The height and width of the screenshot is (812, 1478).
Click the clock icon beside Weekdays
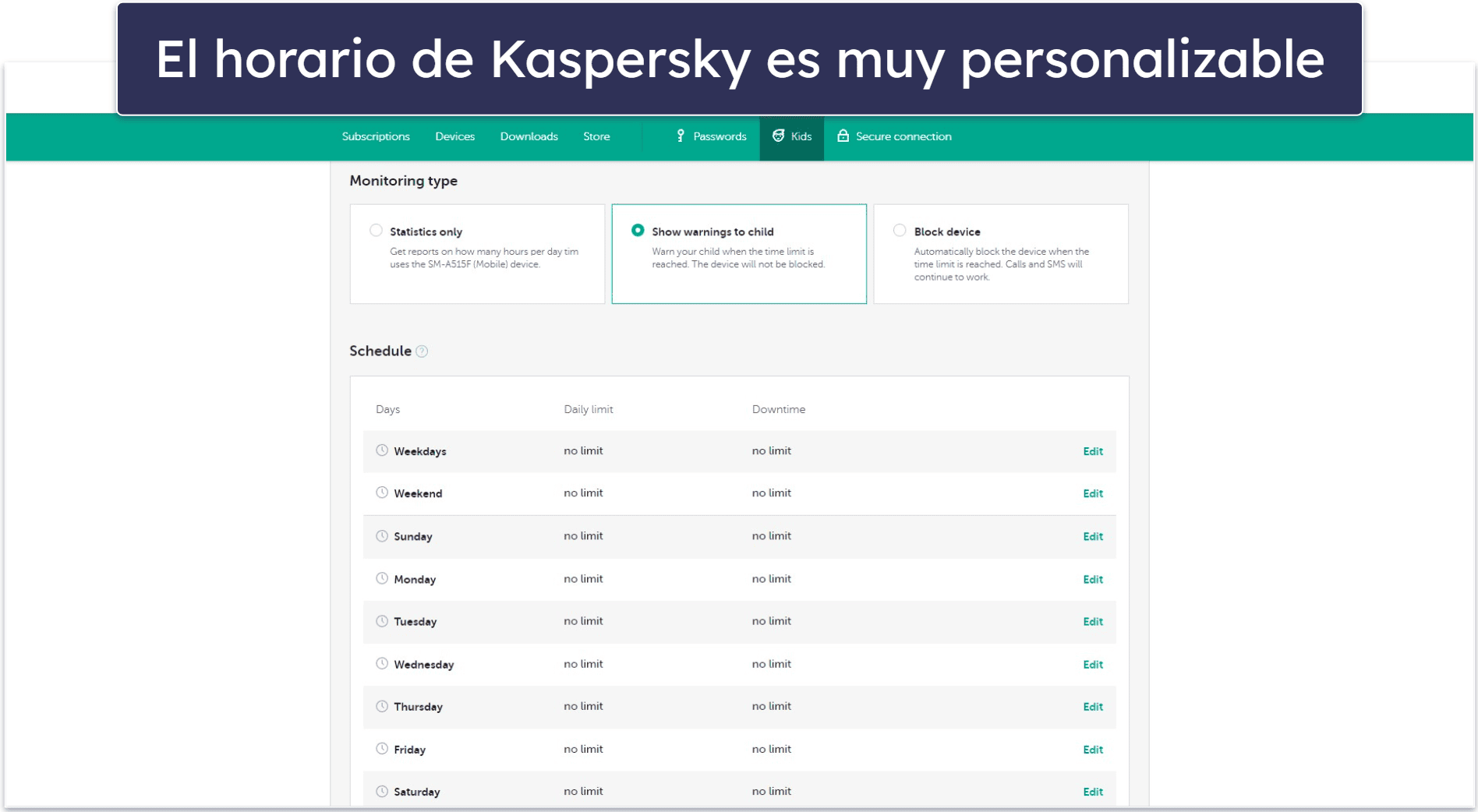[382, 450]
